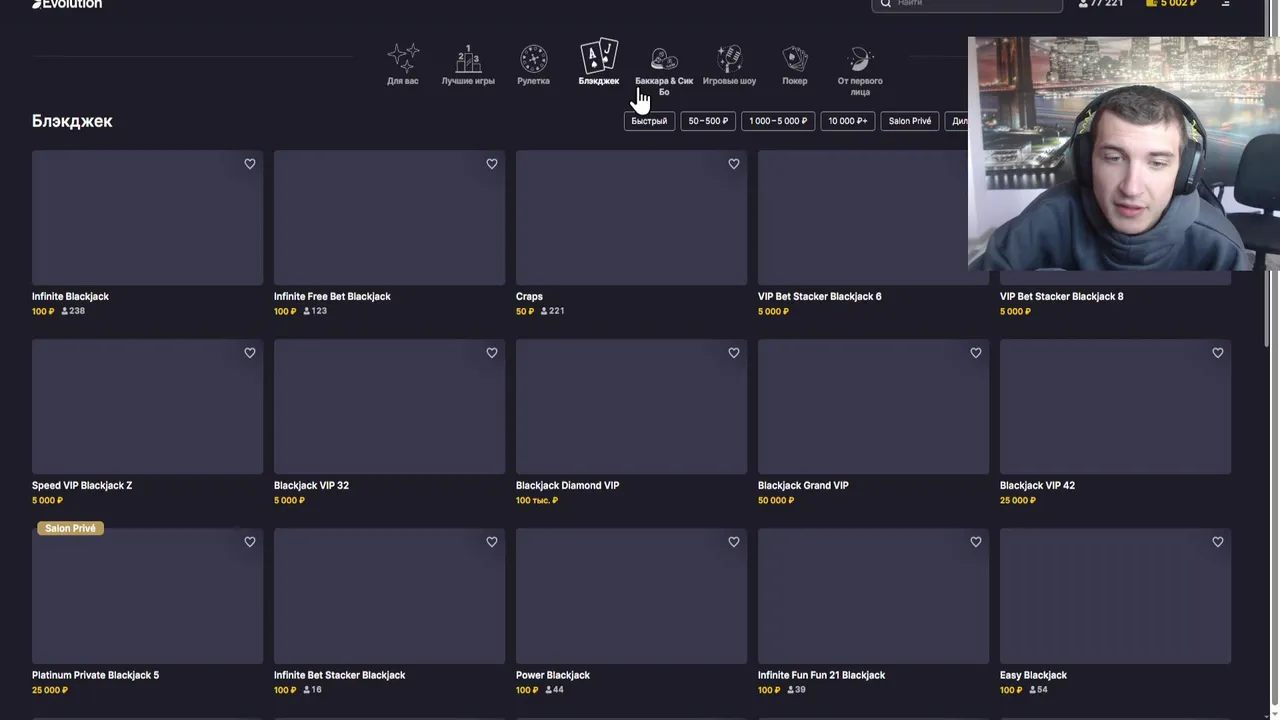Open the Craps table thumbnail
The image size is (1280, 720).
click(x=631, y=218)
